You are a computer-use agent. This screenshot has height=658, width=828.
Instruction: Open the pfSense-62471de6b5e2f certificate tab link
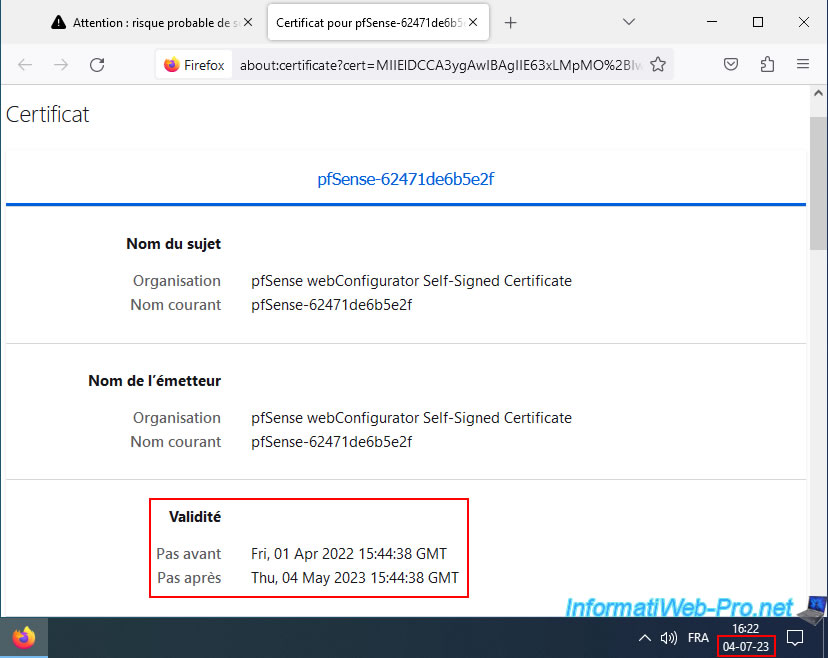pyautogui.click(x=406, y=179)
